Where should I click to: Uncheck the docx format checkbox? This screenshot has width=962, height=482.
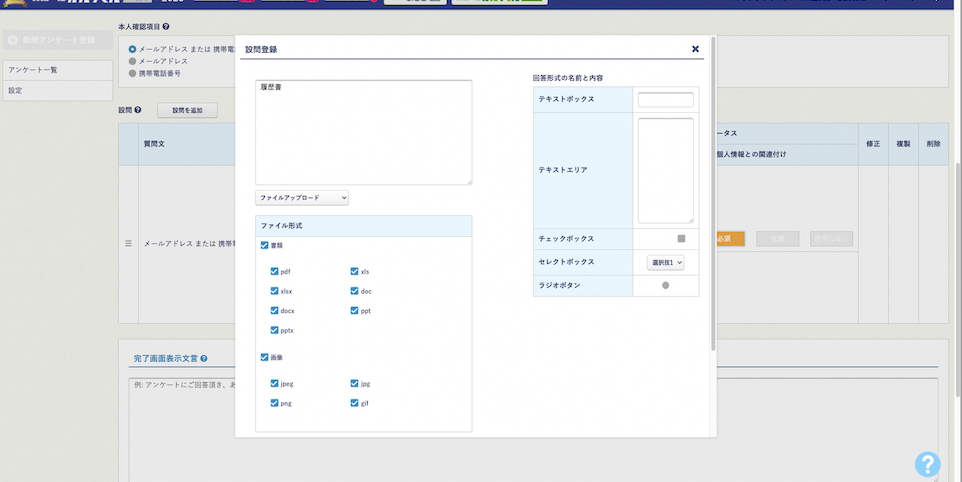pyautogui.click(x=274, y=311)
